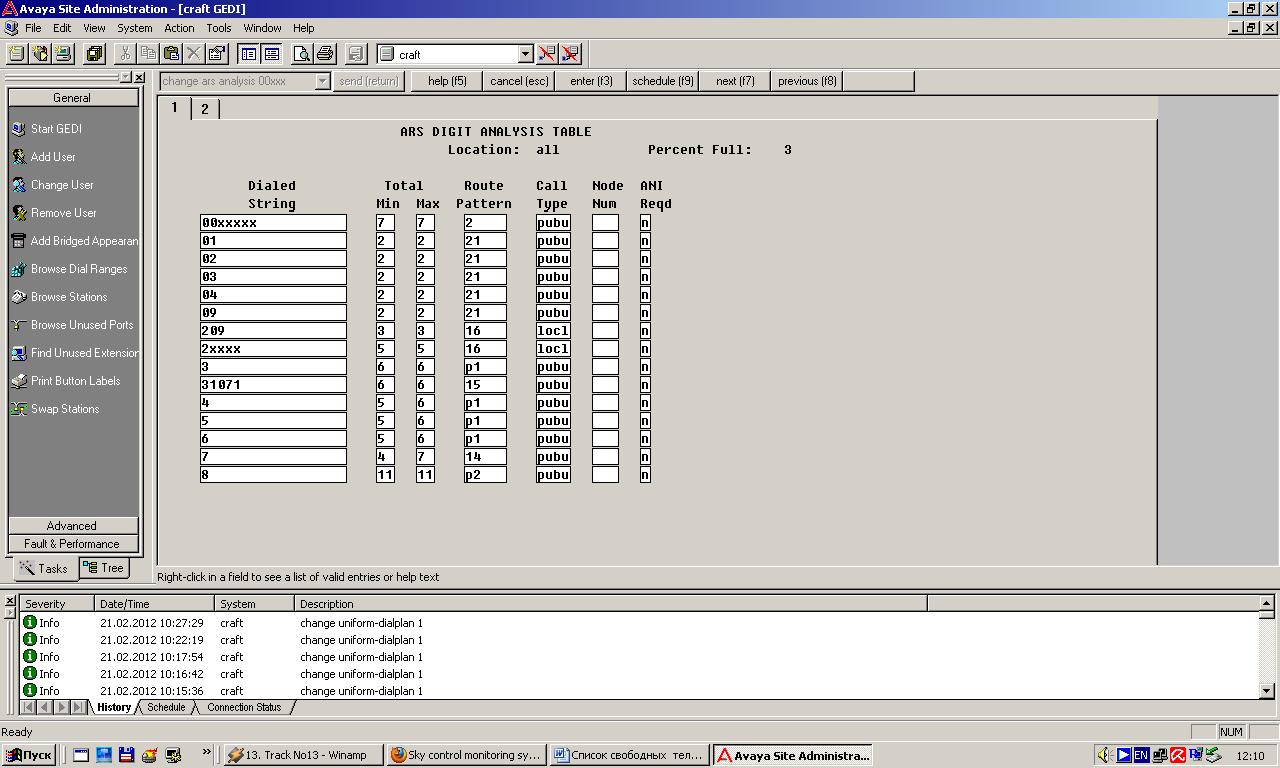
Task: Open the Schedule tab in log panel
Action: tap(166, 707)
